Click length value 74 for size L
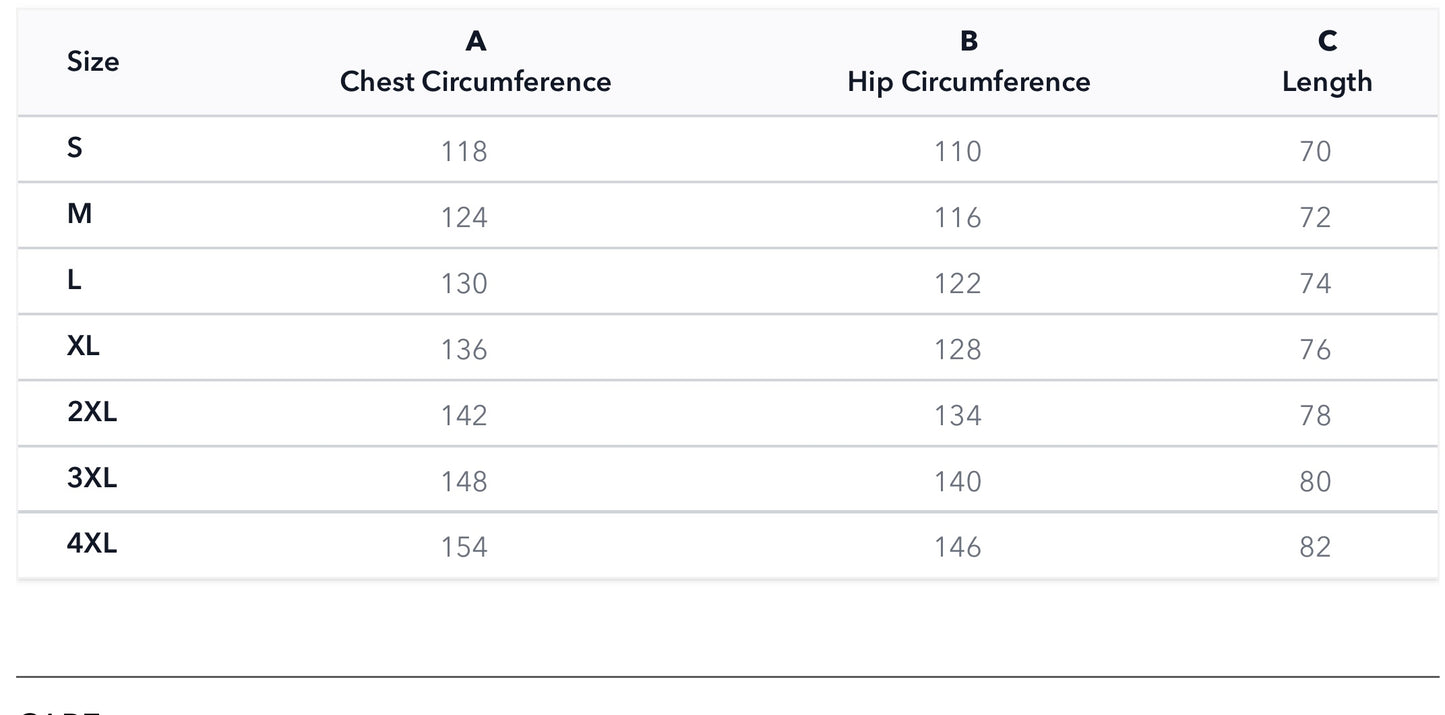Image resolution: width=1445 pixels, height=715 pixels. click(x=1316, y=284)
